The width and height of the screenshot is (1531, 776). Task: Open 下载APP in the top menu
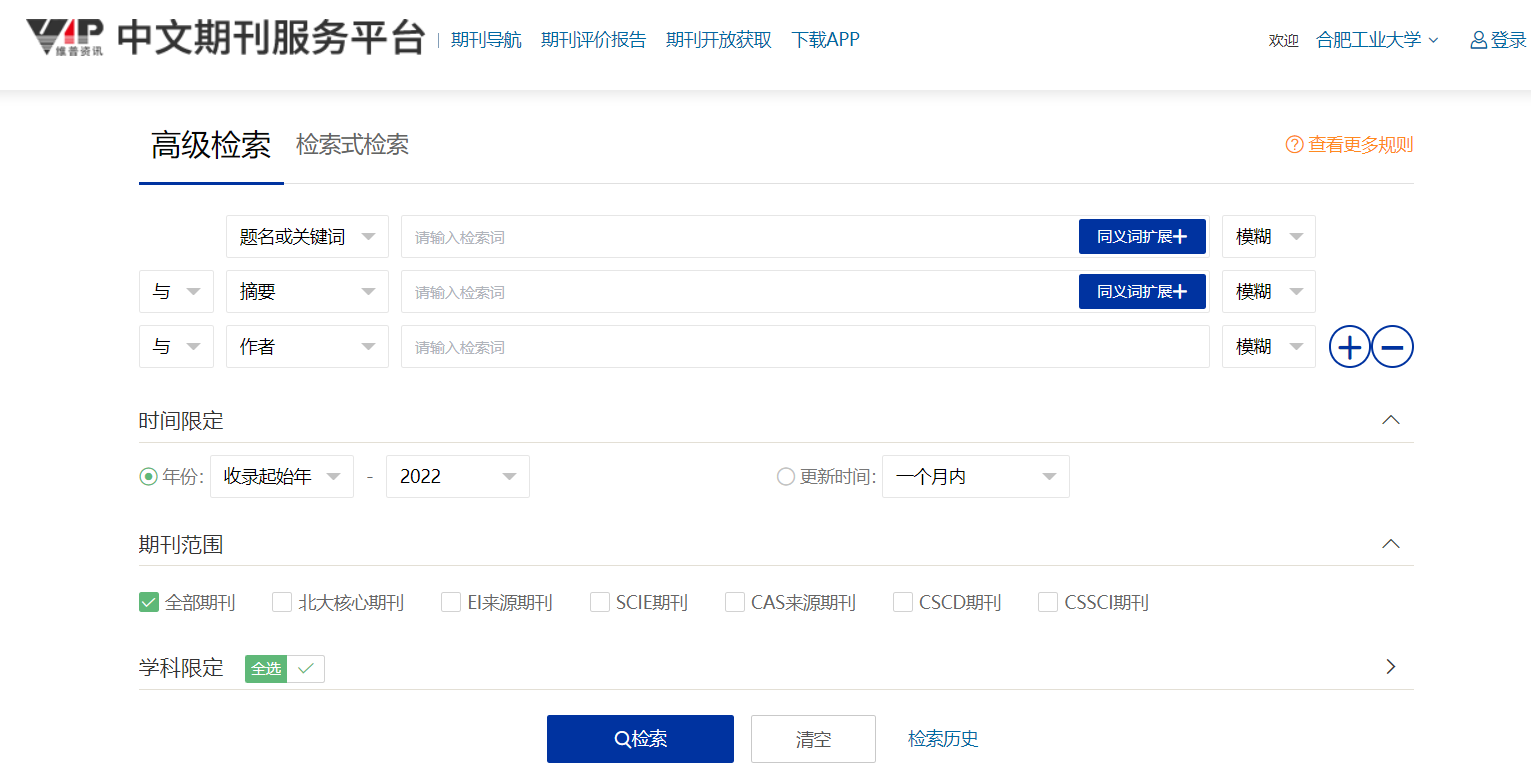coord(825,40)
